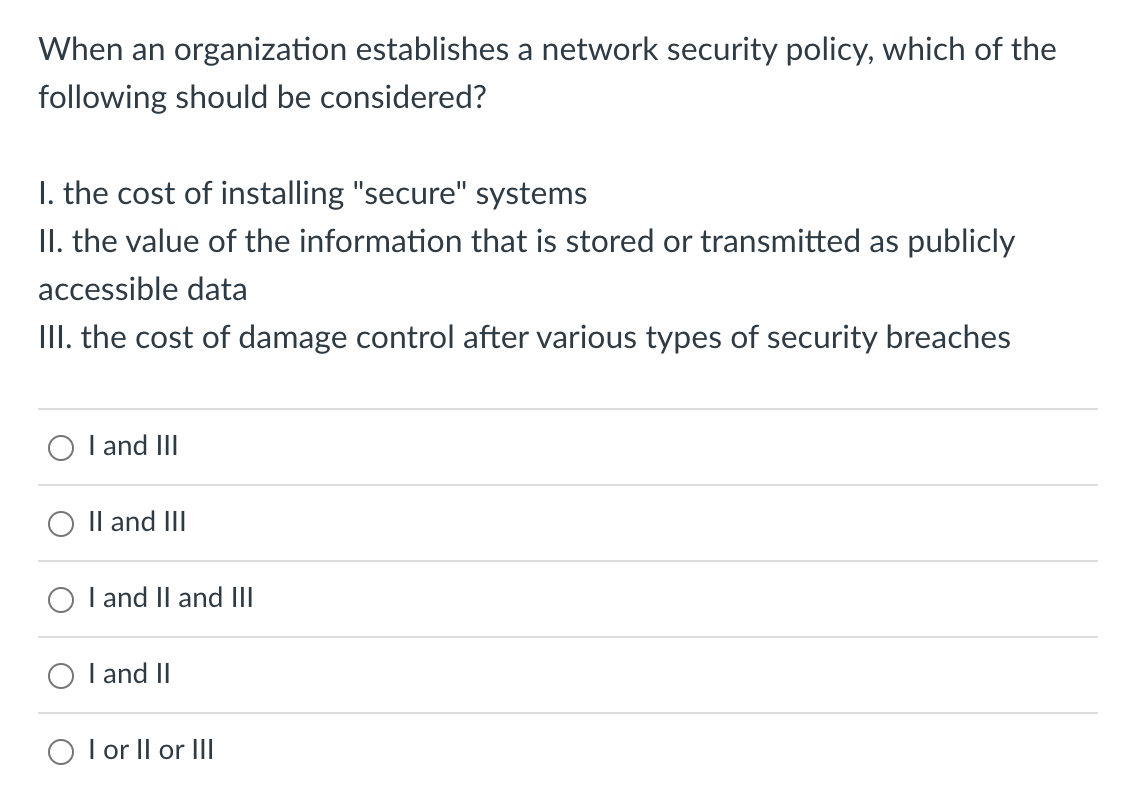Click the 'II and III' answer label text
1124x810 pixels.
pyautogui.click(x=136, y=523)
